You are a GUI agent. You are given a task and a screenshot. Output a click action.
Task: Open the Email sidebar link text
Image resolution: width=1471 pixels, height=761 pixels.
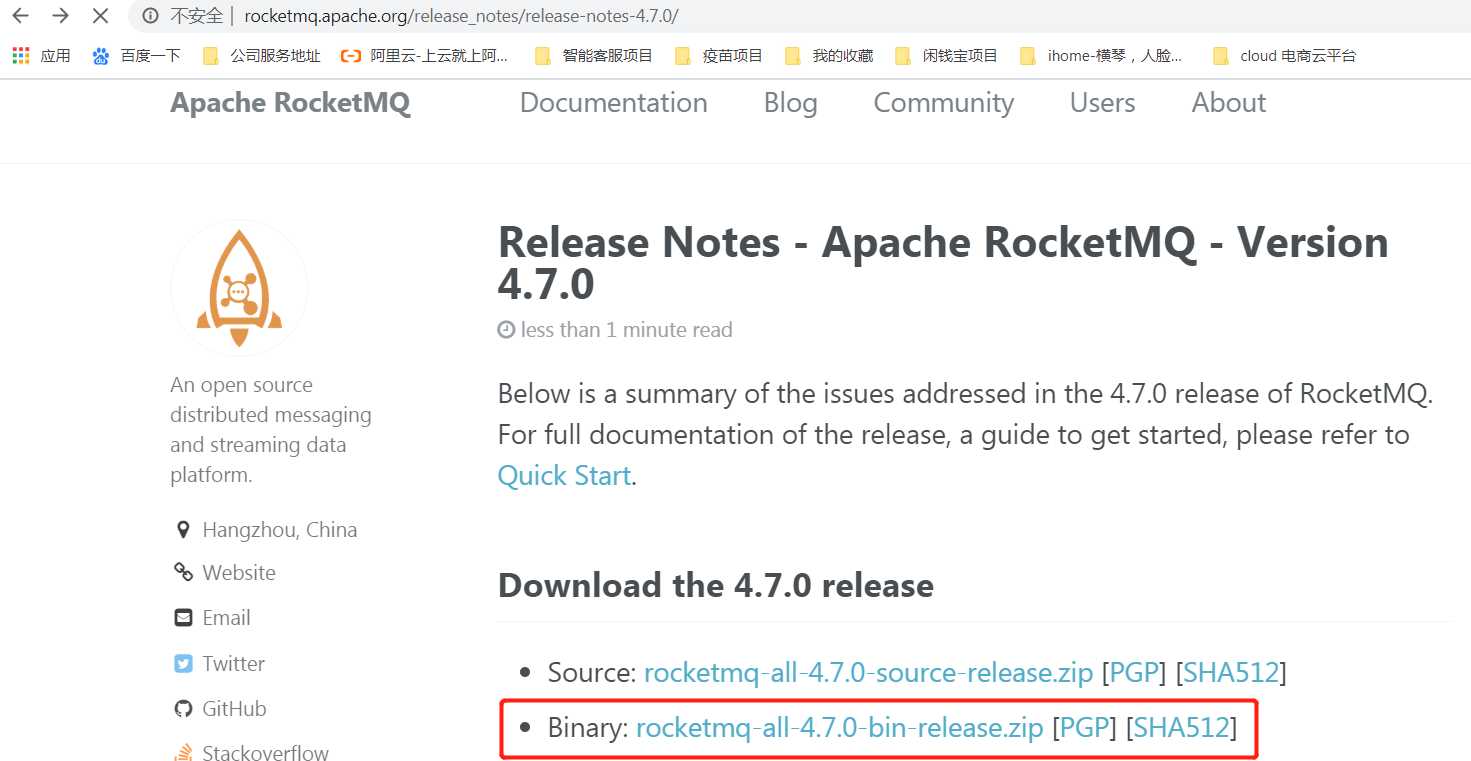pyautogui.click(x=226, y=618)
